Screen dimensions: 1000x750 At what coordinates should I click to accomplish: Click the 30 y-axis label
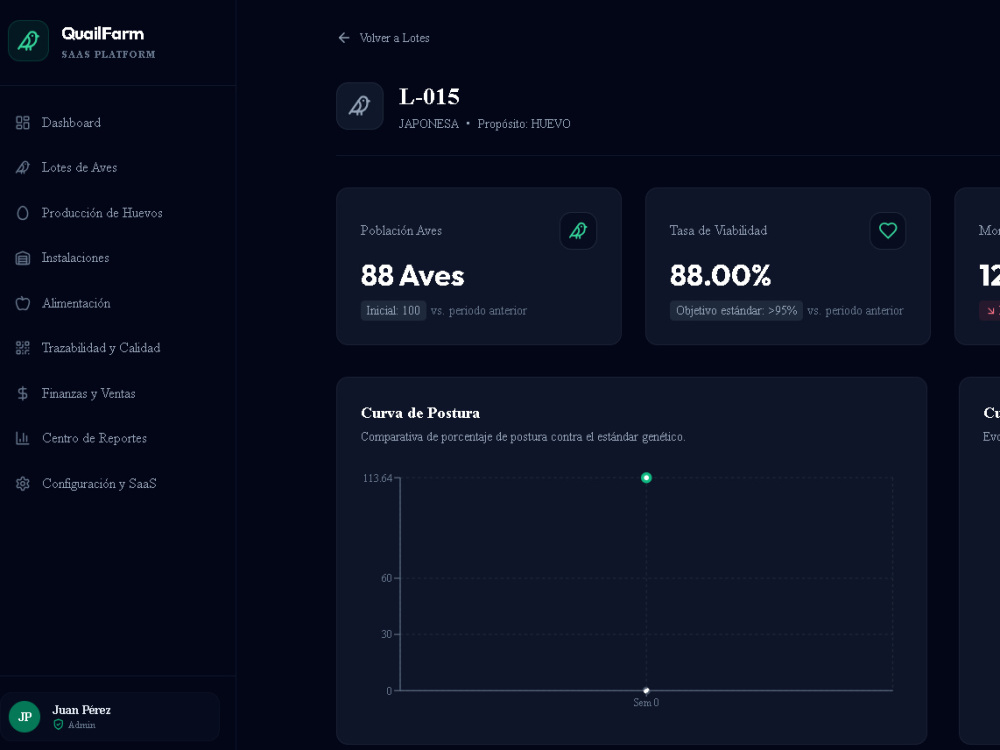click(386, 635)
